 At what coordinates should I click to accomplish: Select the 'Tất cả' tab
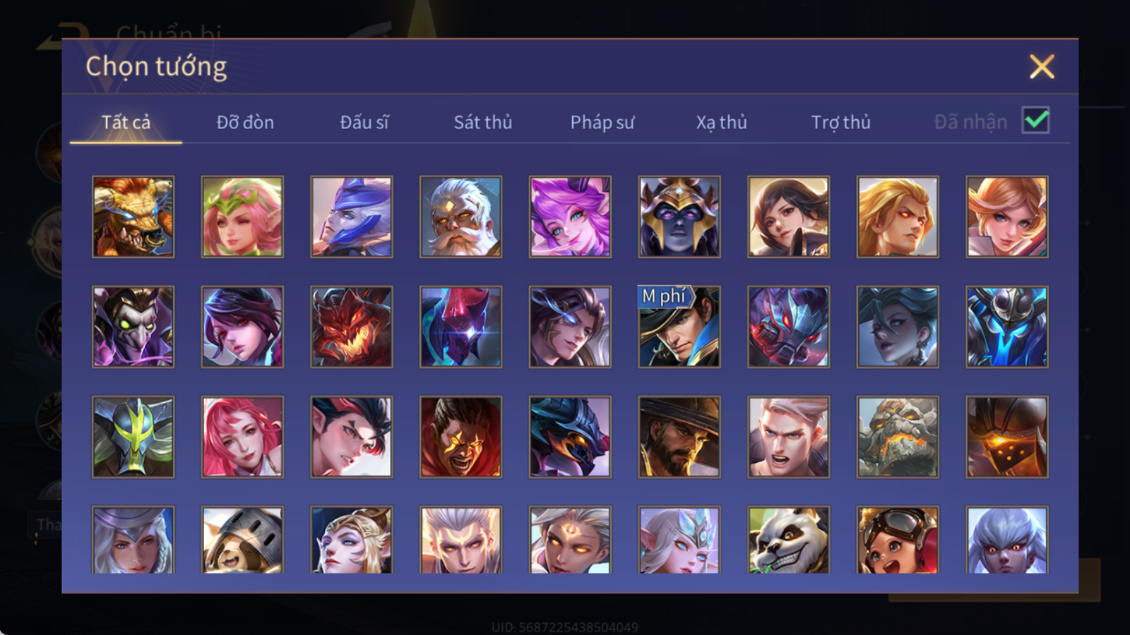coord(126,123)
